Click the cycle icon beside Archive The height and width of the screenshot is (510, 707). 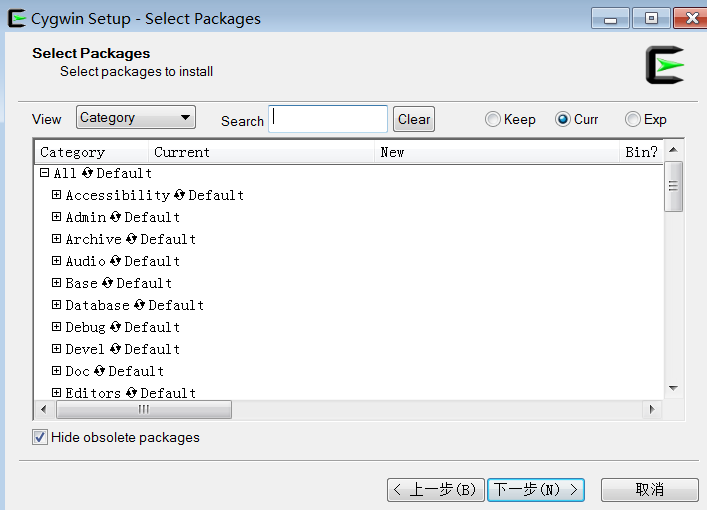pos(132,239)
